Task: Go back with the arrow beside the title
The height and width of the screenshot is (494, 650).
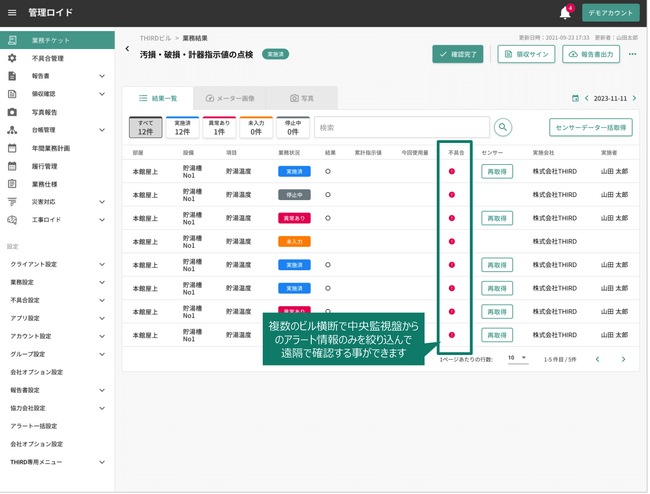Action: [127, 49]
